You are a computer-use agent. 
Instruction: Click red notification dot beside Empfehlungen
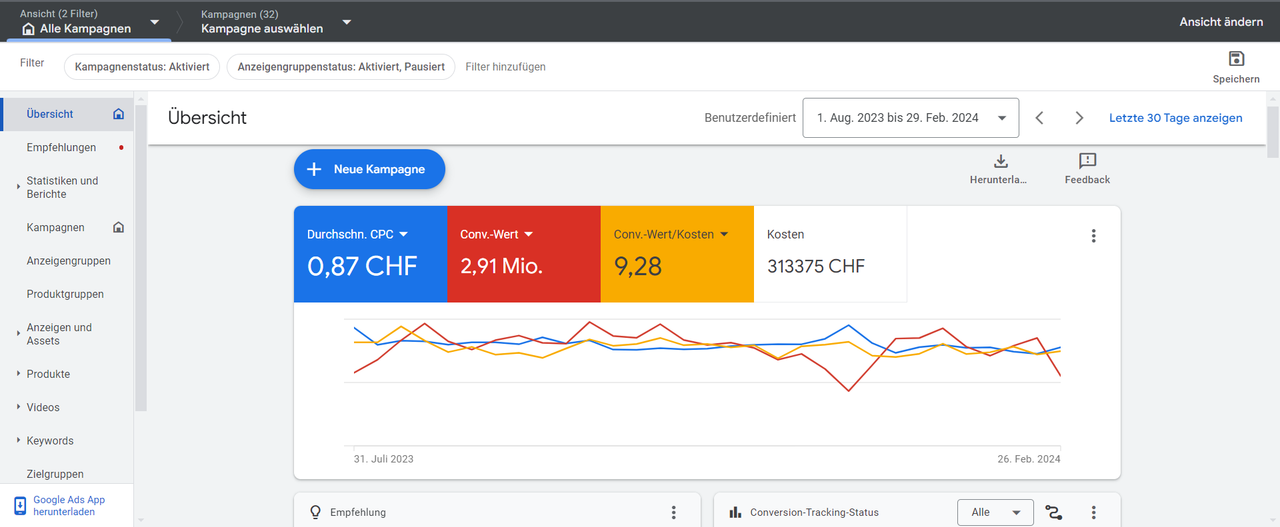click(x=121, y=148)
